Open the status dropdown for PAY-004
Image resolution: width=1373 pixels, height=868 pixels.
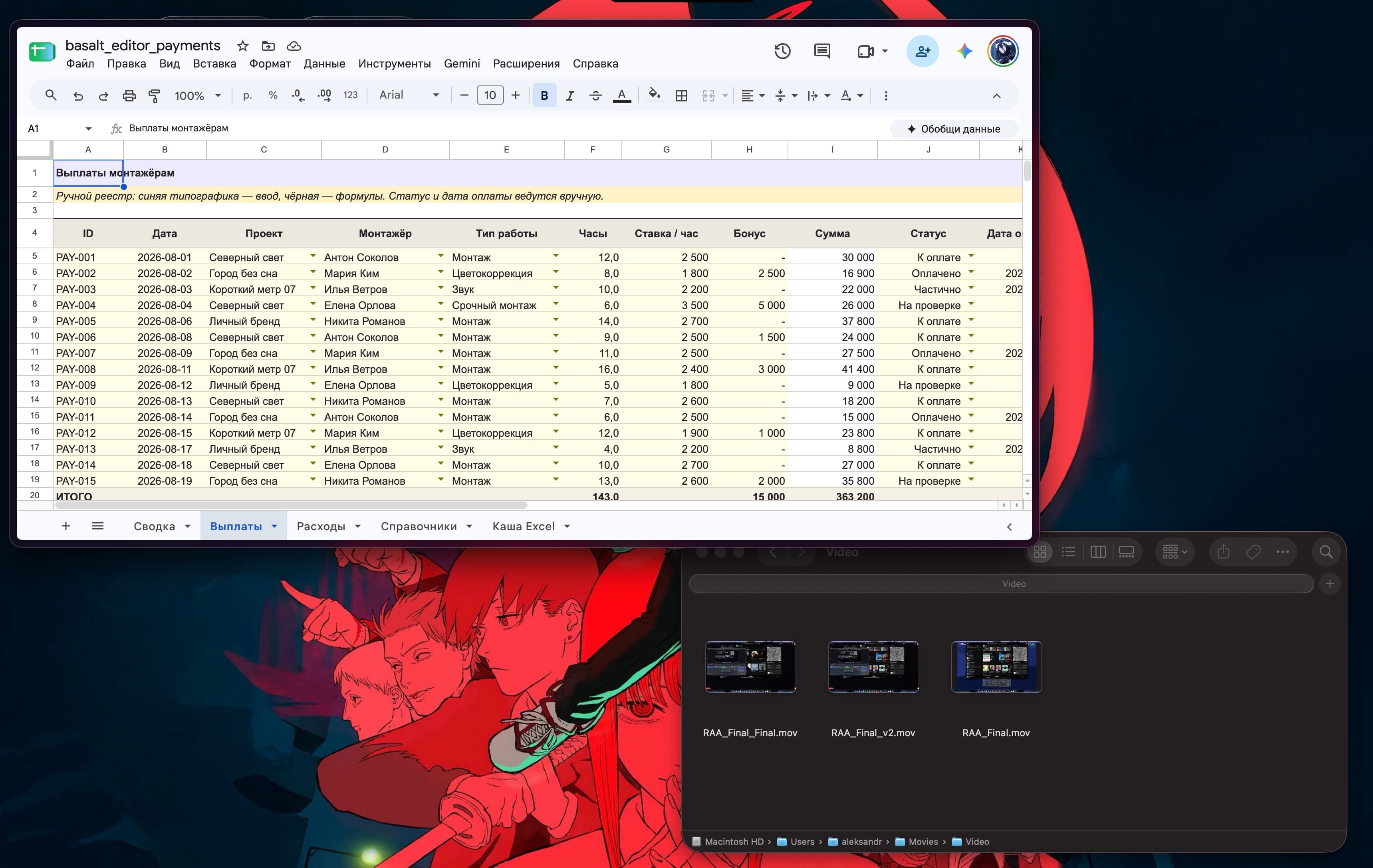tap(971, 304)
